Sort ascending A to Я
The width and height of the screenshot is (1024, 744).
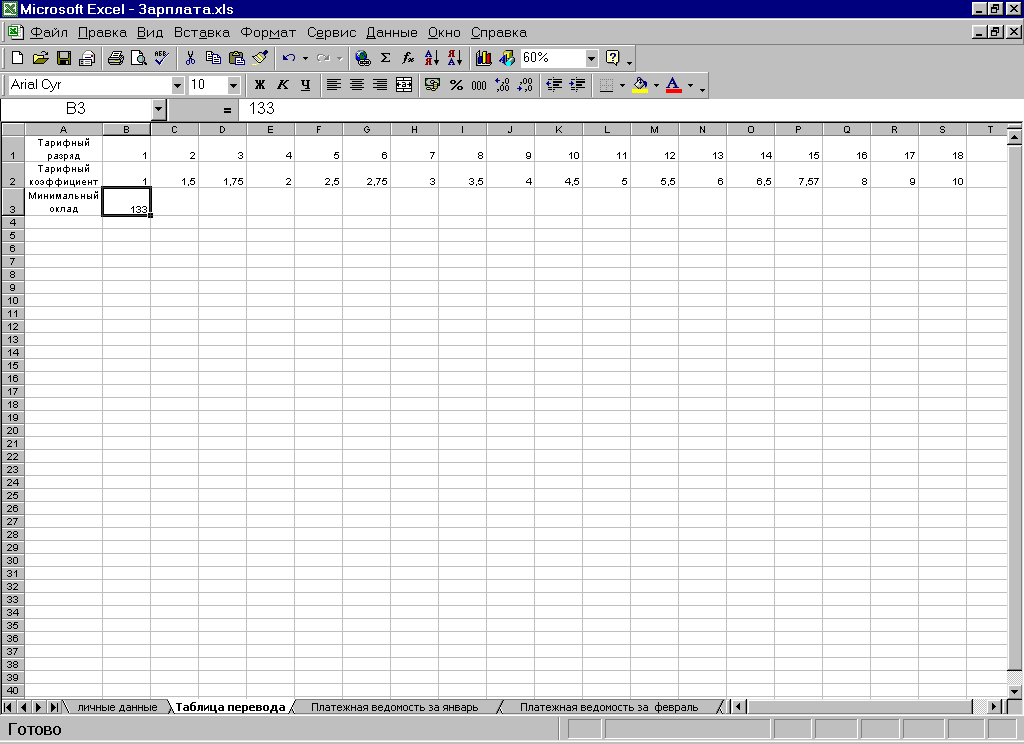(432, 58)
